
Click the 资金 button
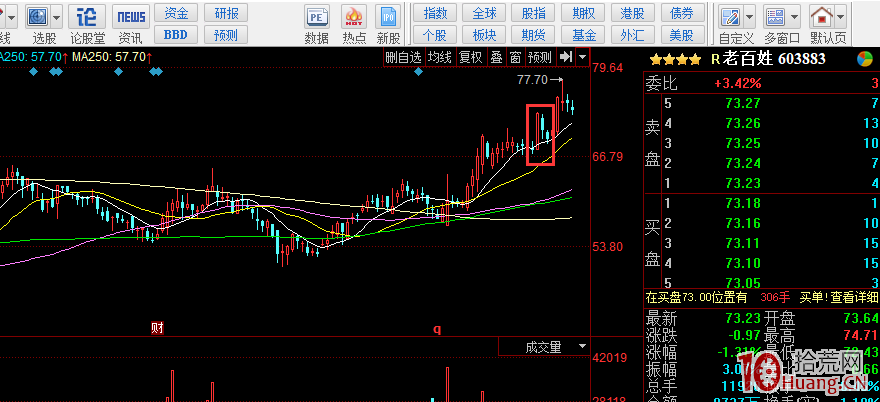176,13
